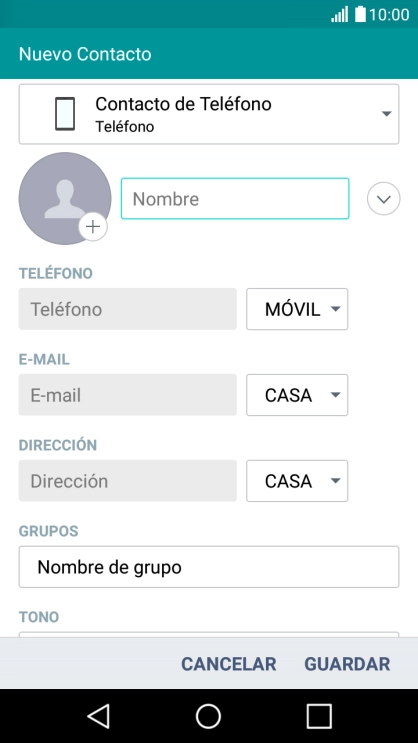The image size is (418, 743).
Task: Focus the Dirección input field
Action: click(127, 480)
